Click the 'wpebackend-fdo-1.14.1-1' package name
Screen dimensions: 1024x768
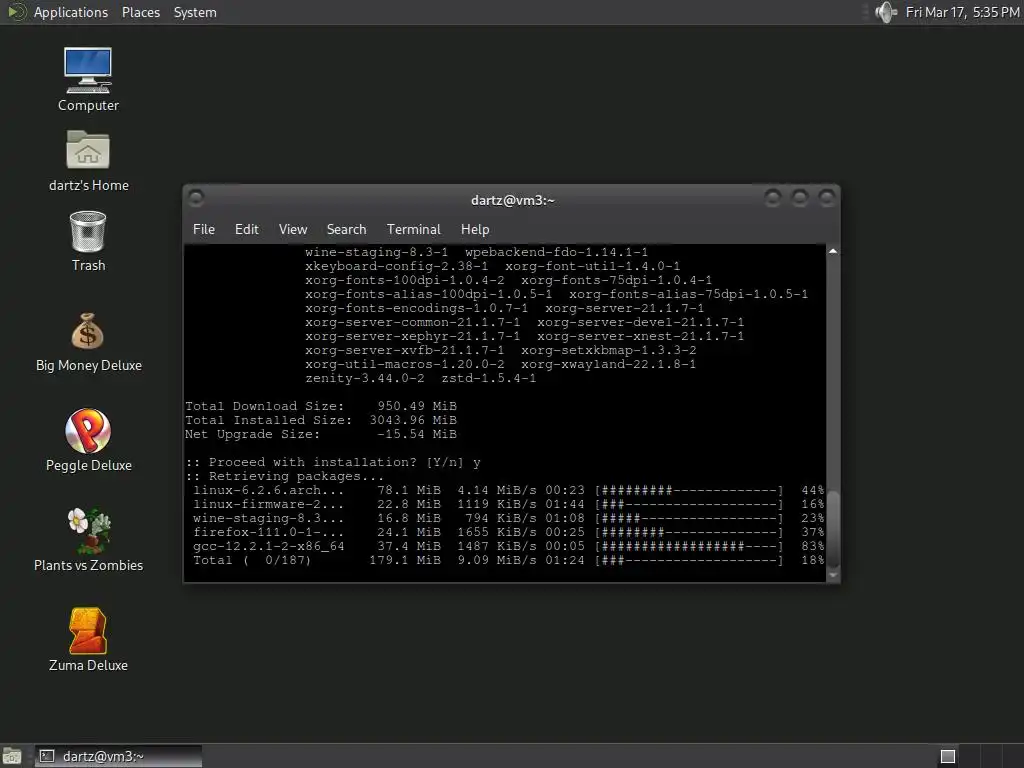coord(556,252)
